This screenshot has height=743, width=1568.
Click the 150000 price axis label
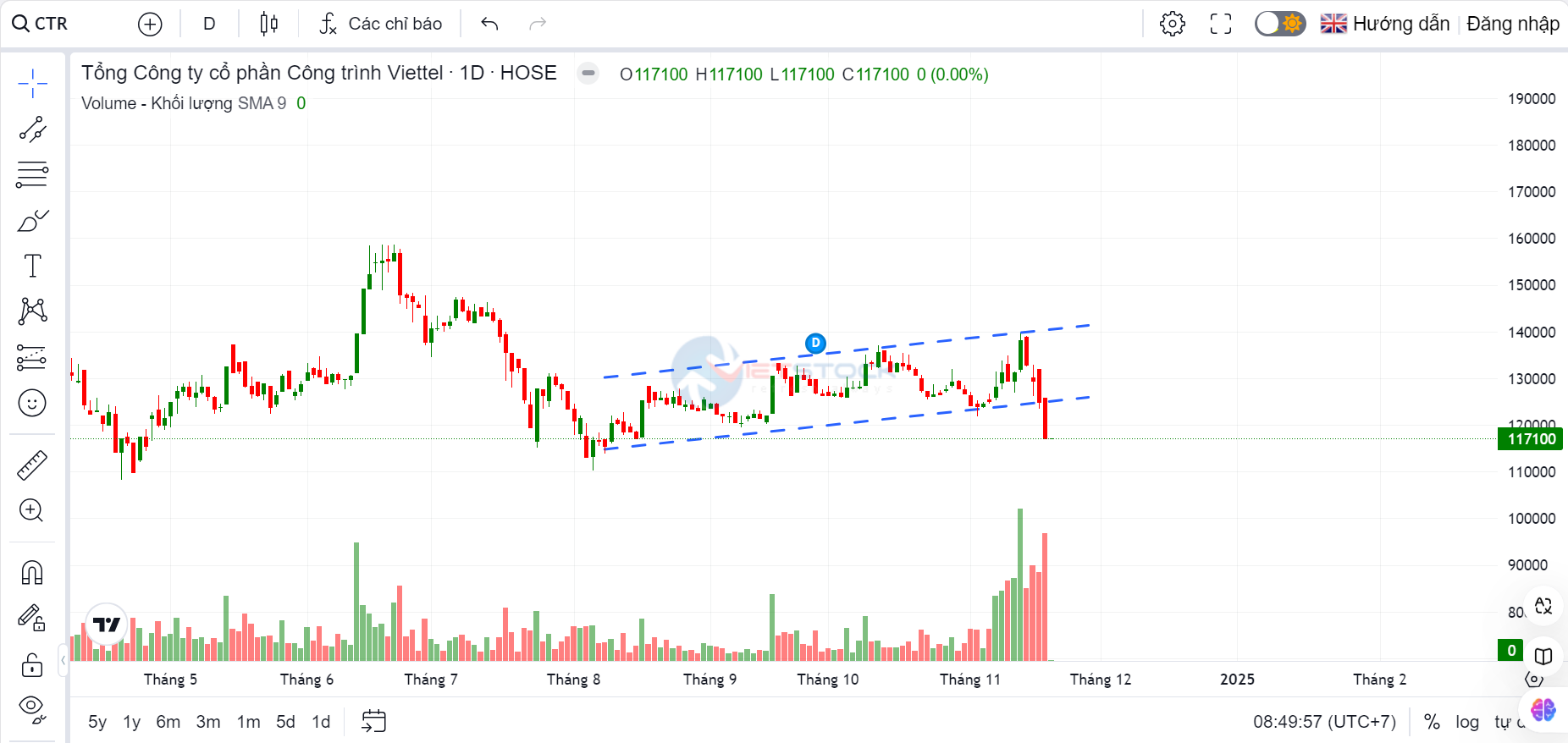point(1531,284)
